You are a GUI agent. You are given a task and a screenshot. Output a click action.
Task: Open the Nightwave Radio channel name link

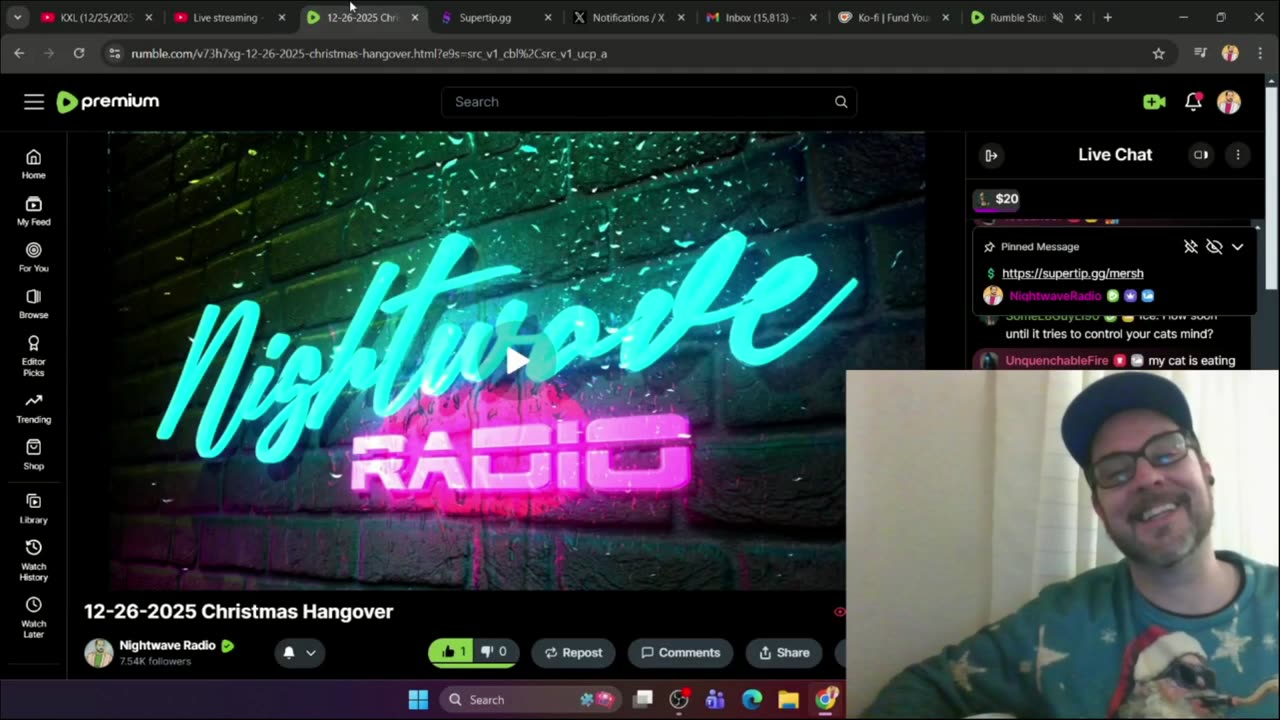point(167,645)
